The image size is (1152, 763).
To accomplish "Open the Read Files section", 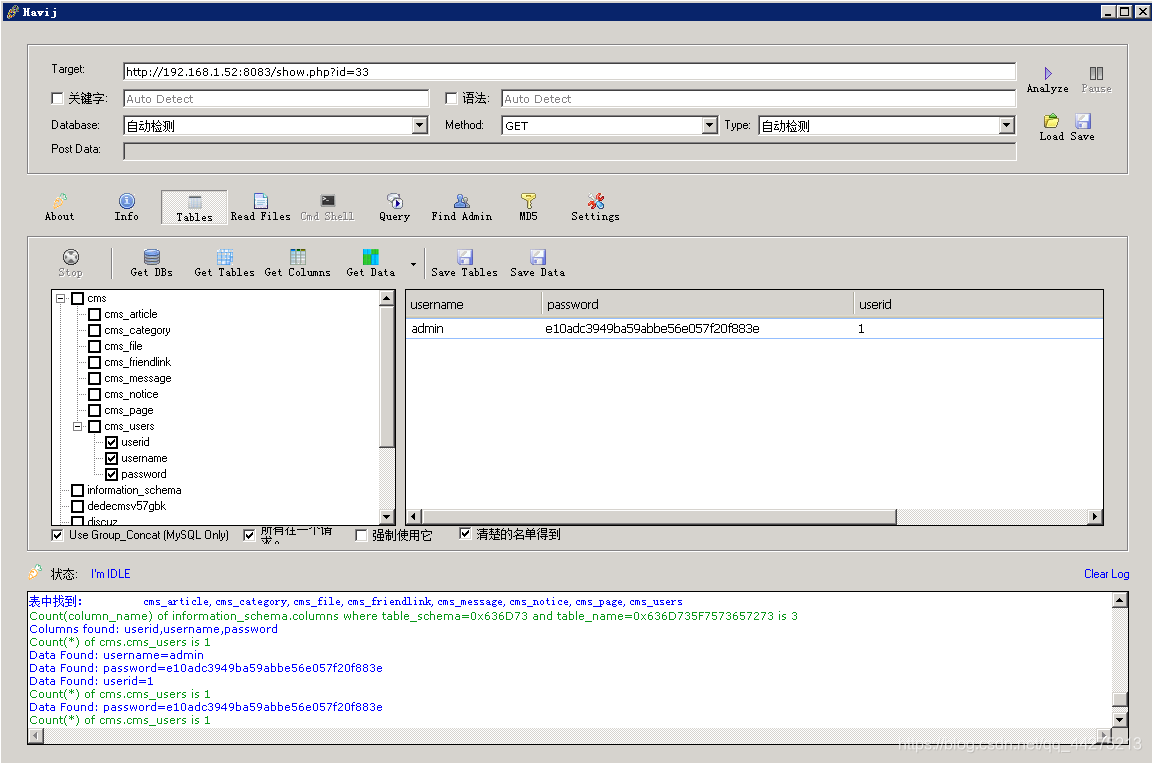I will (x=261, y=207).
